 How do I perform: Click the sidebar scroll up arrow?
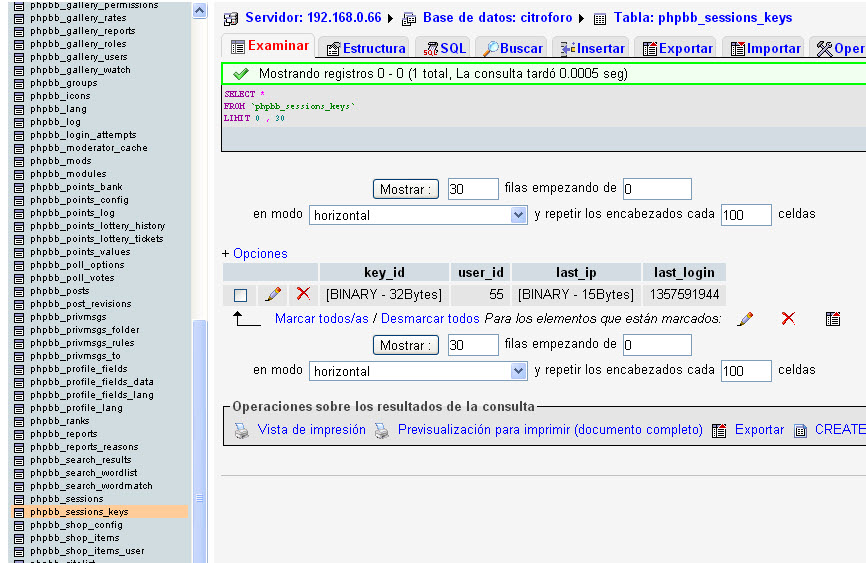pyautogui.click(x=199, y=11)
